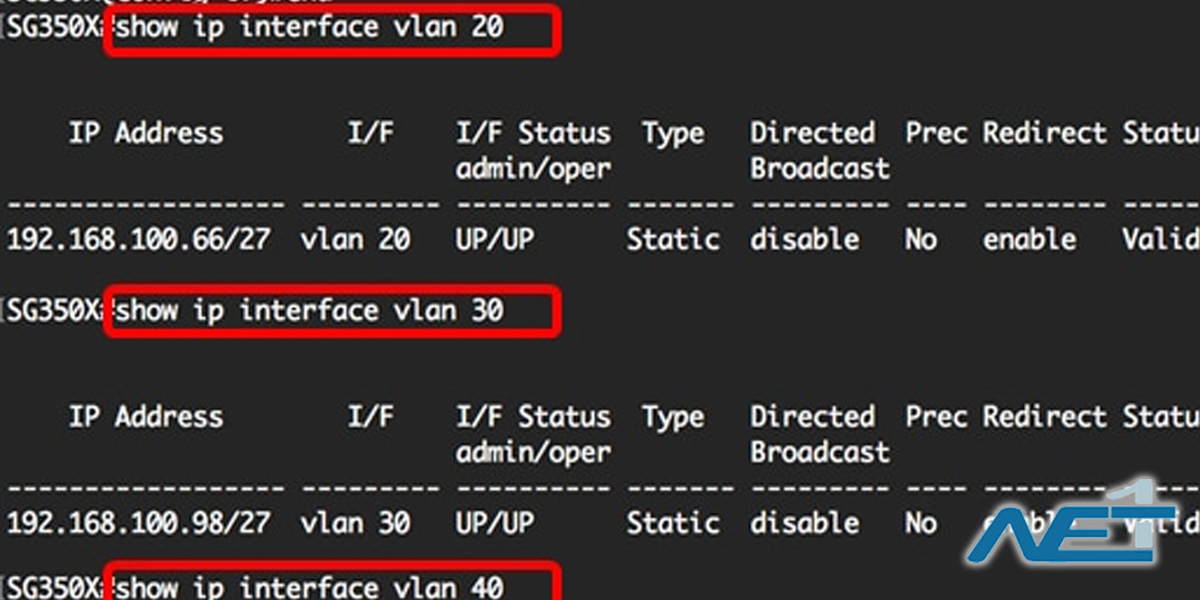Click the second 'Redirect' column header
This screenshot has width=1200, height=600.
click(x=1045, y=417)
